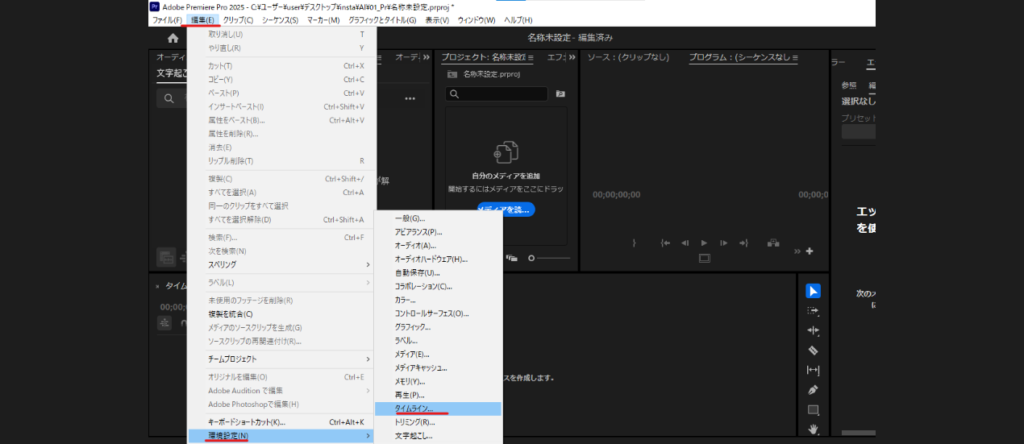Viewport: 1024px width, 444px height.
Task: Click the blue メディアを読... import button
Action: click(505, 209)
